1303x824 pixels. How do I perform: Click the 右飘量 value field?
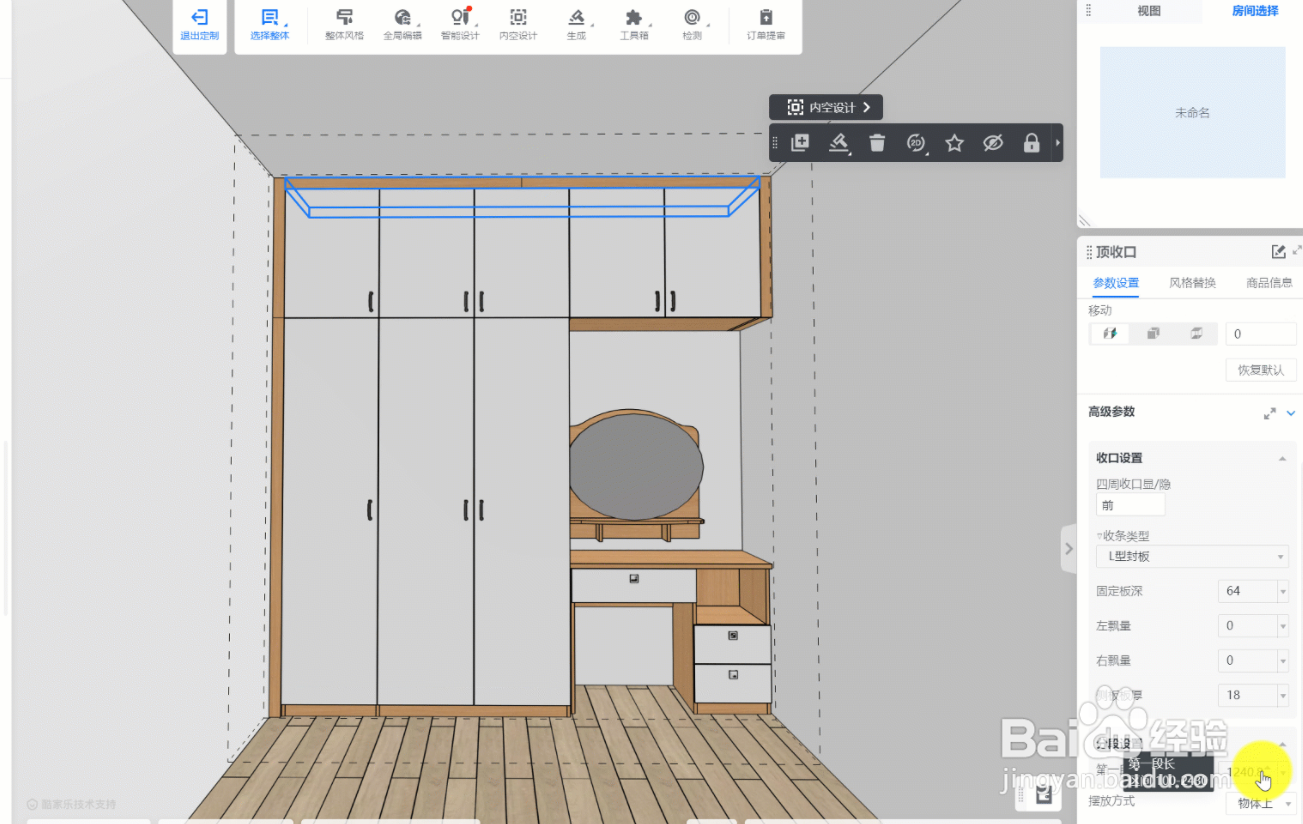(x=1247, y=660)
